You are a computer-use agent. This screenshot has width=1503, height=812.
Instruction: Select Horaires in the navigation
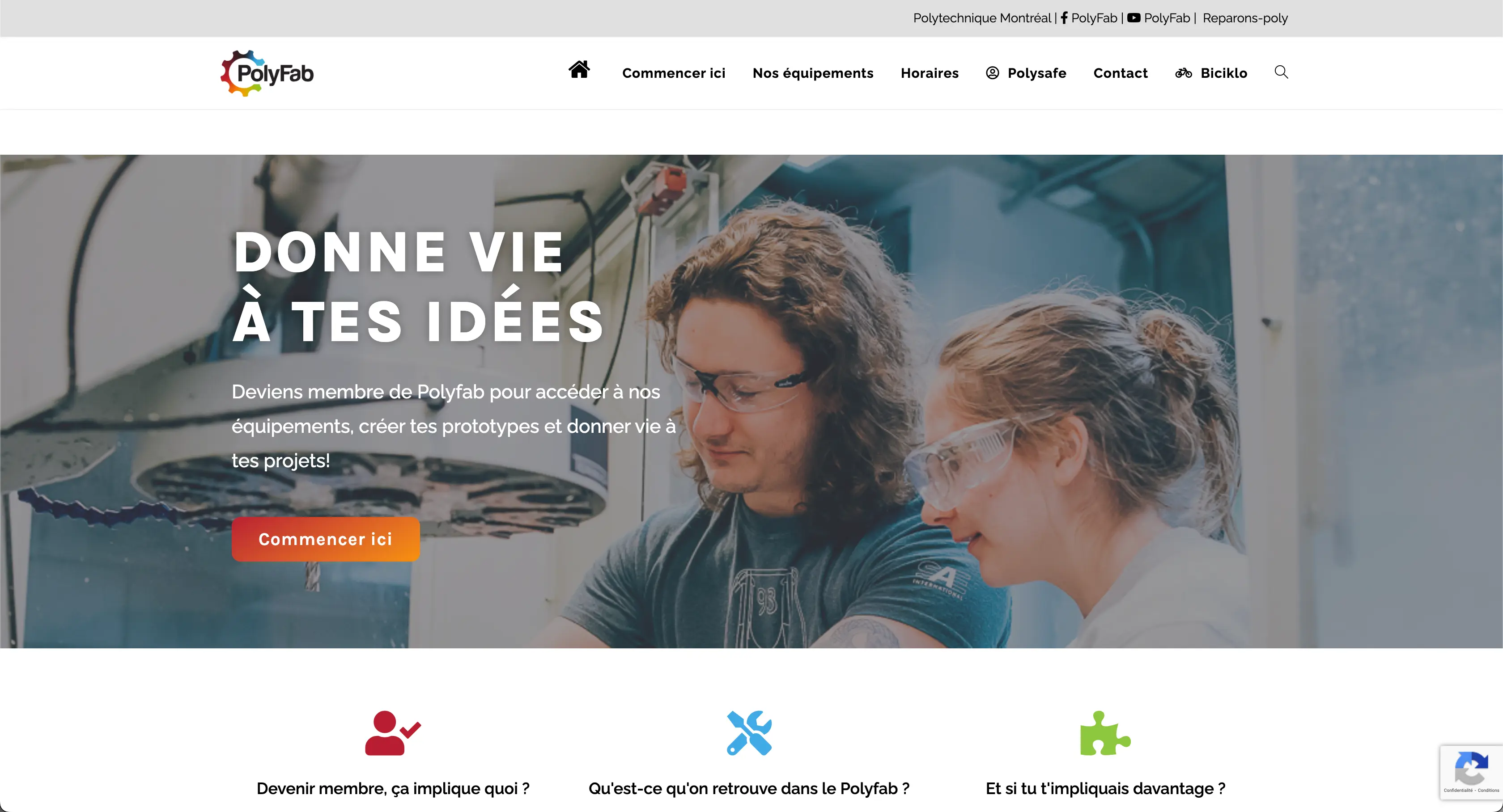(x=930, y=73)
